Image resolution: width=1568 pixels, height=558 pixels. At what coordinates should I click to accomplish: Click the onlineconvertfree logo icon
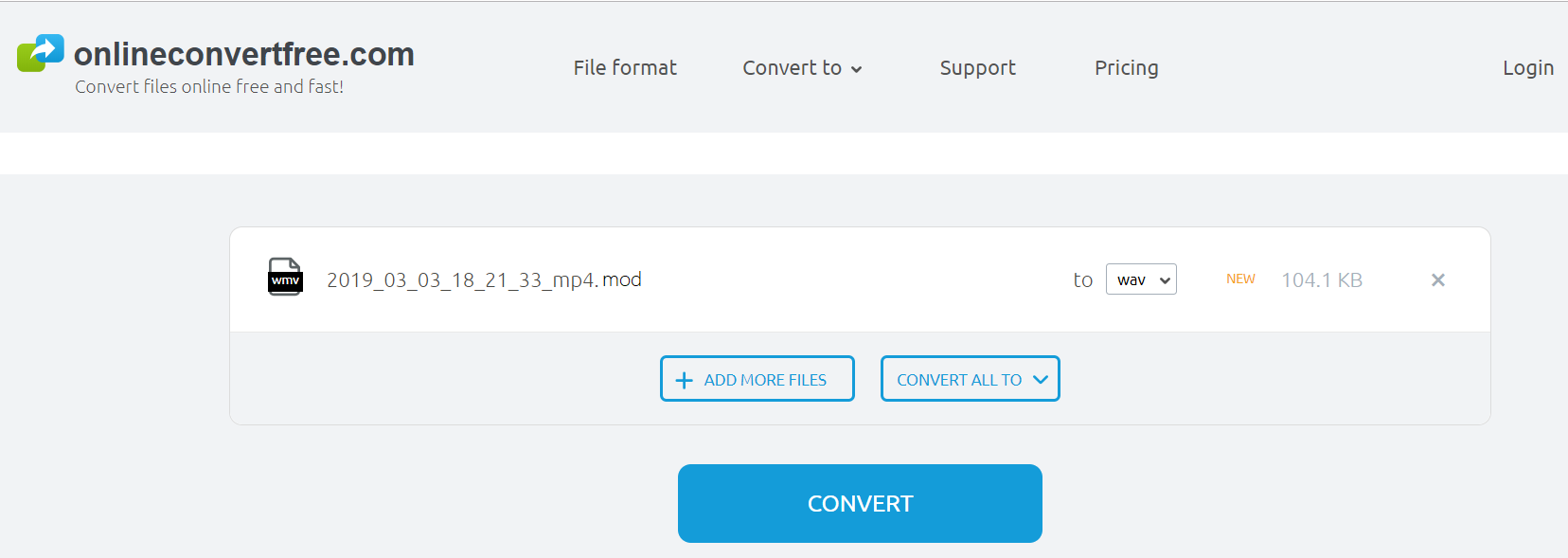[41, 53]
